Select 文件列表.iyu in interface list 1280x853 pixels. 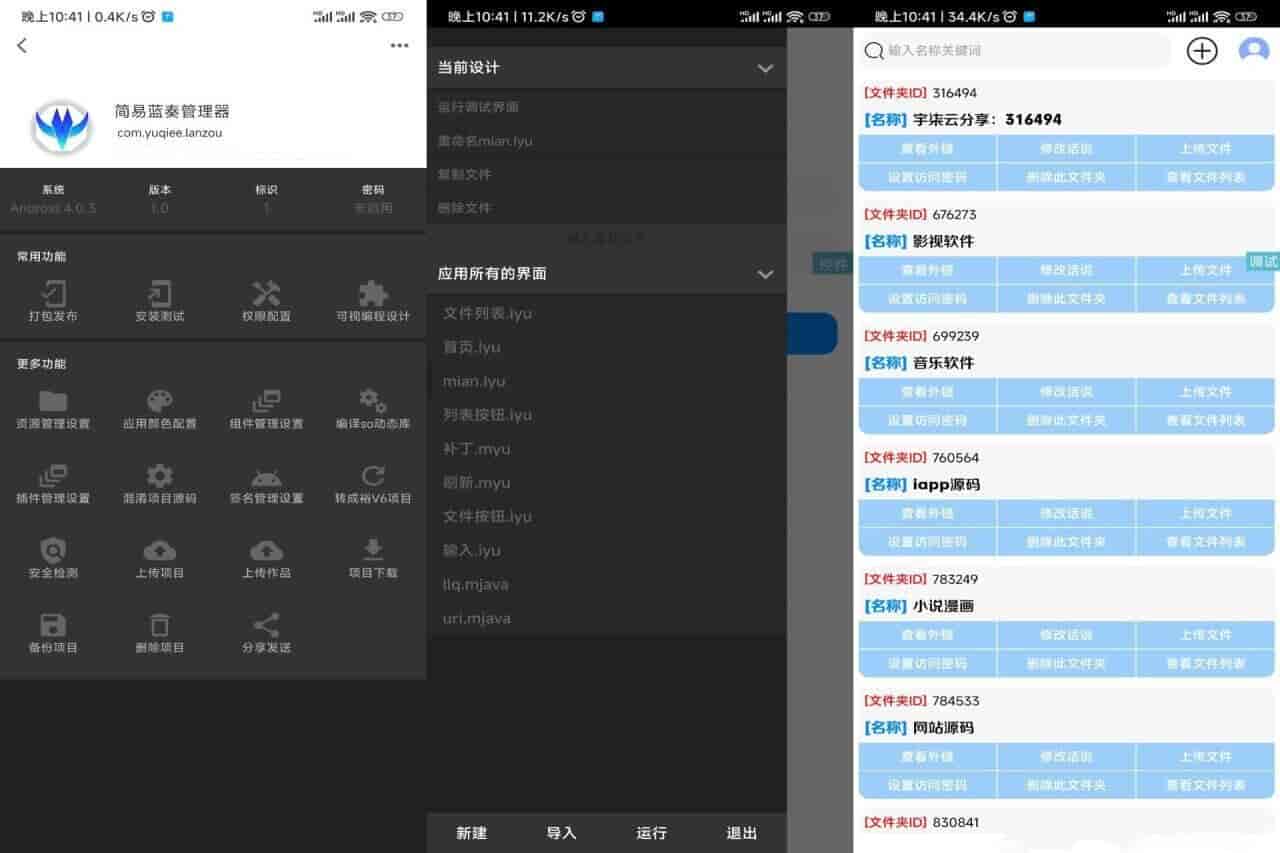coord(488,313)
